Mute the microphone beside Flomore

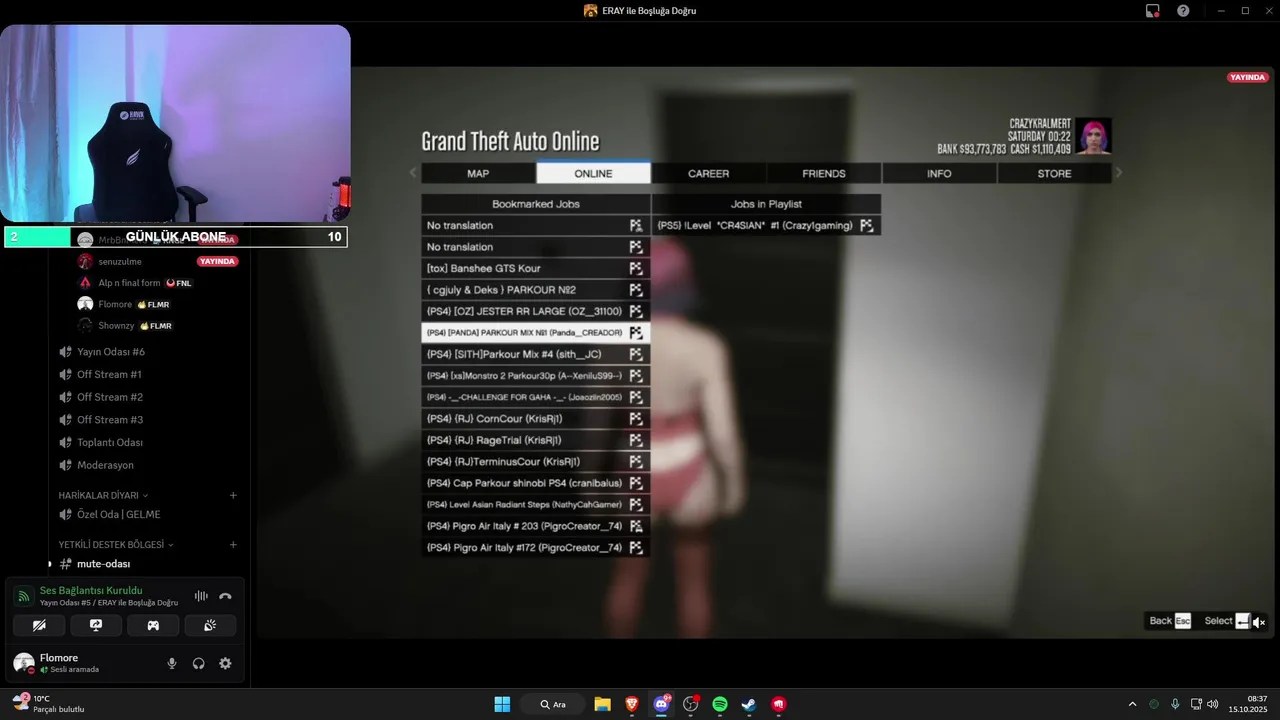(x=172, y=663)
